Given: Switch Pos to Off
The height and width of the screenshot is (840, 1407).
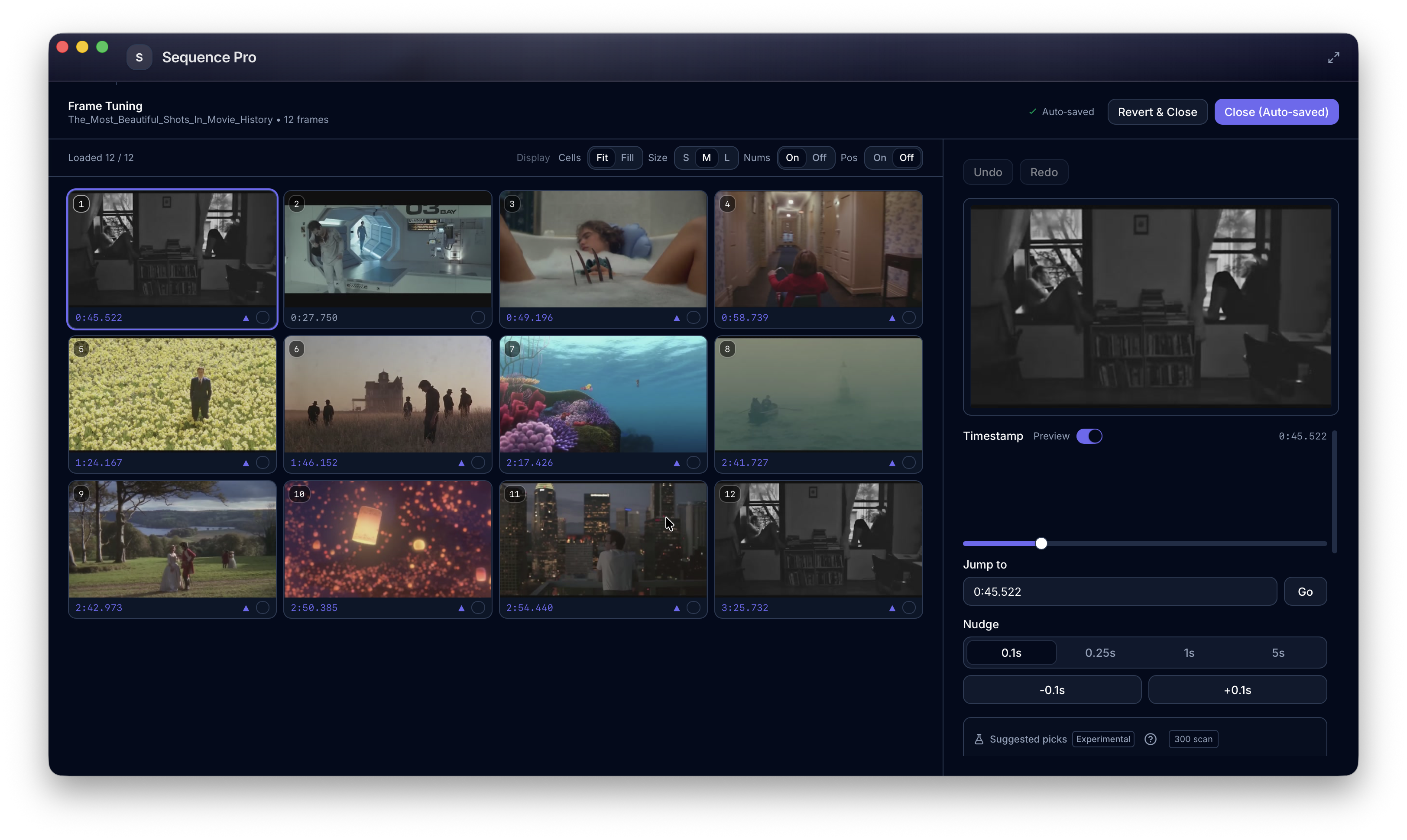Looking at the screenshot, I should coord(907,158).
